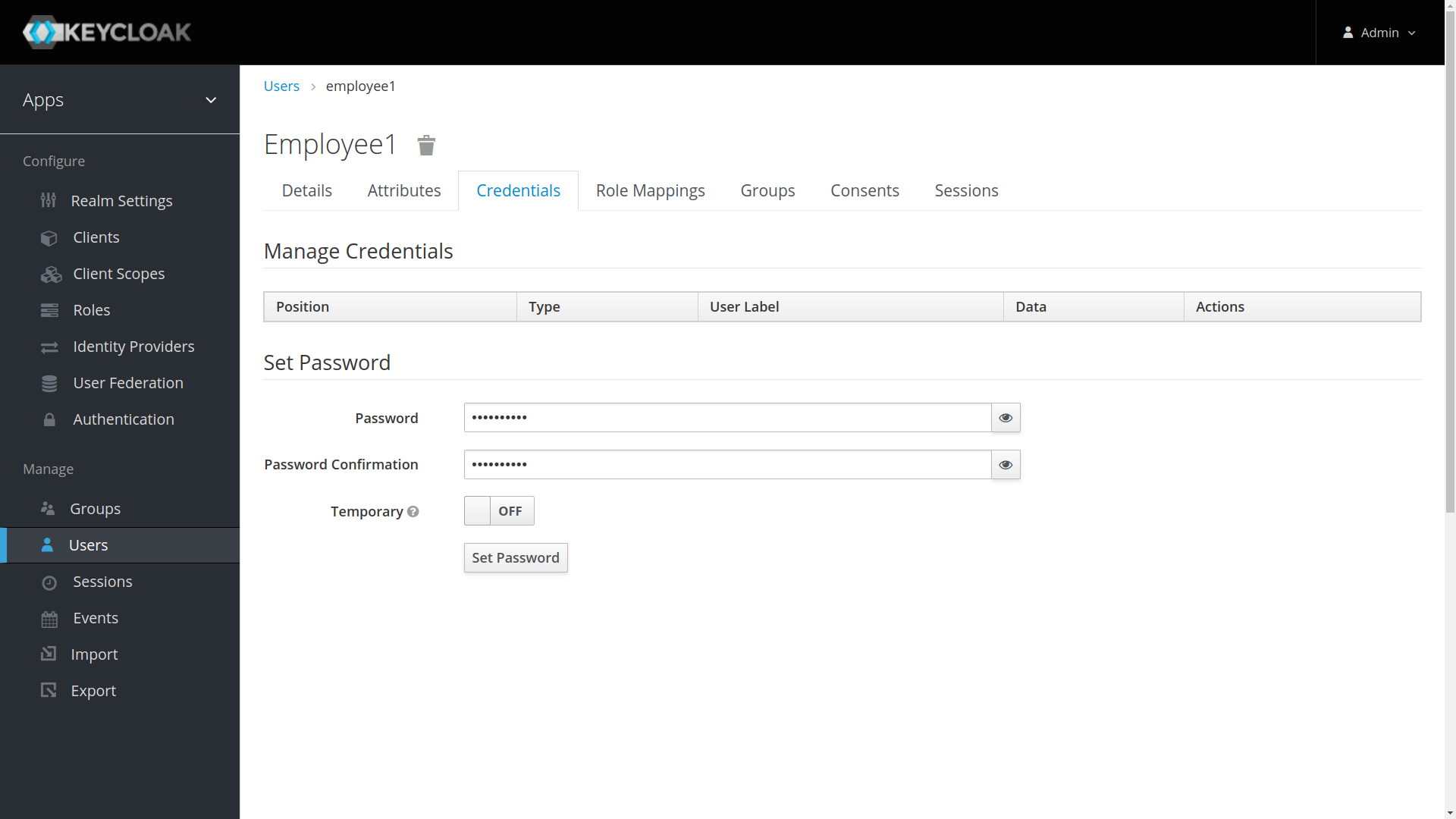Click the Password input field

tap(728, 418)
